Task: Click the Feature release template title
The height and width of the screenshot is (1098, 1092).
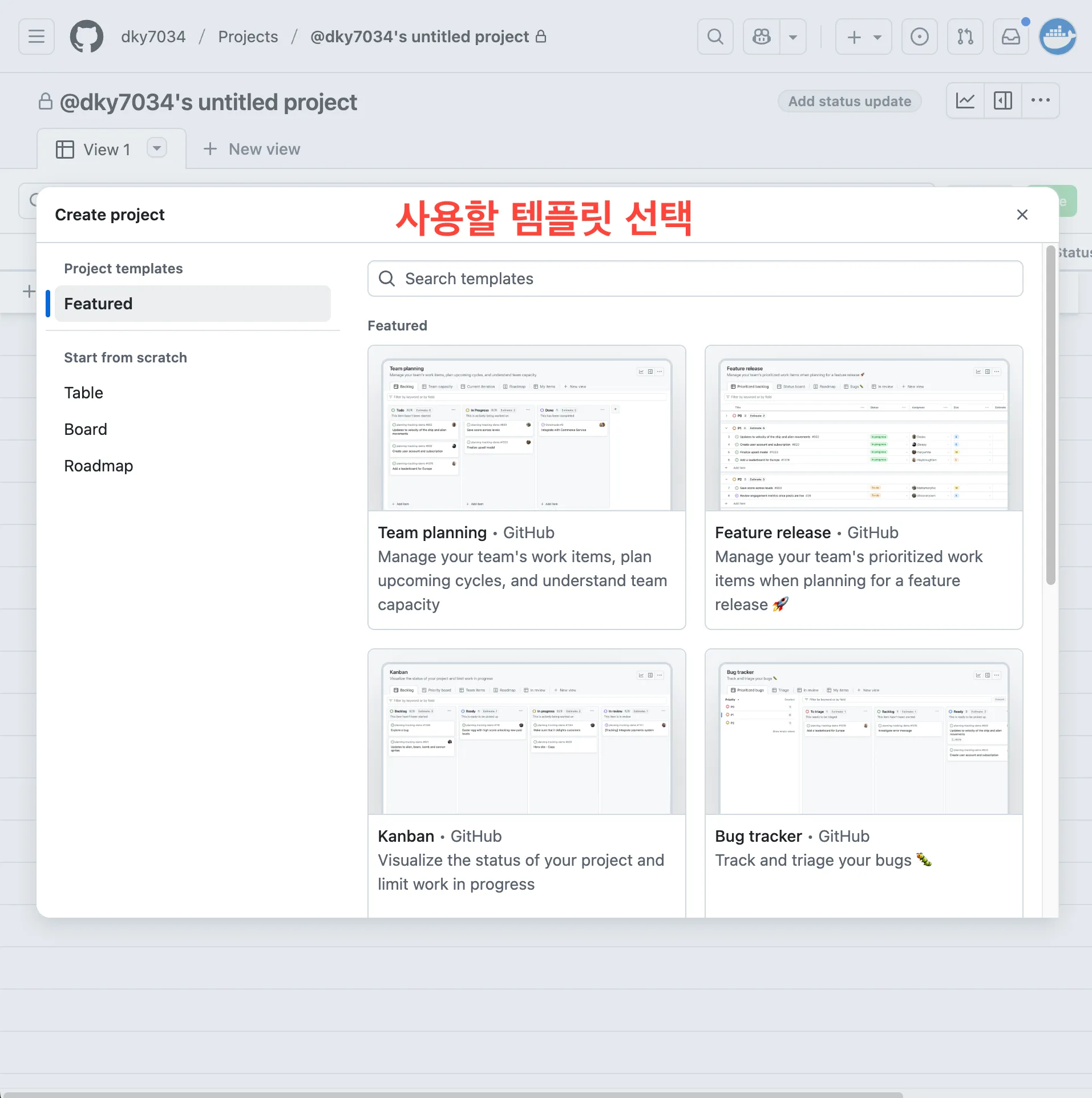Action: [x=773, y=532]
